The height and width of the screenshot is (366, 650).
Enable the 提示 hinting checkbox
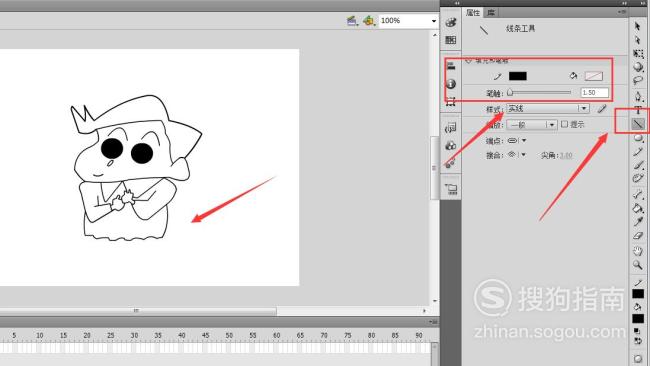click(x=564, y=124)
